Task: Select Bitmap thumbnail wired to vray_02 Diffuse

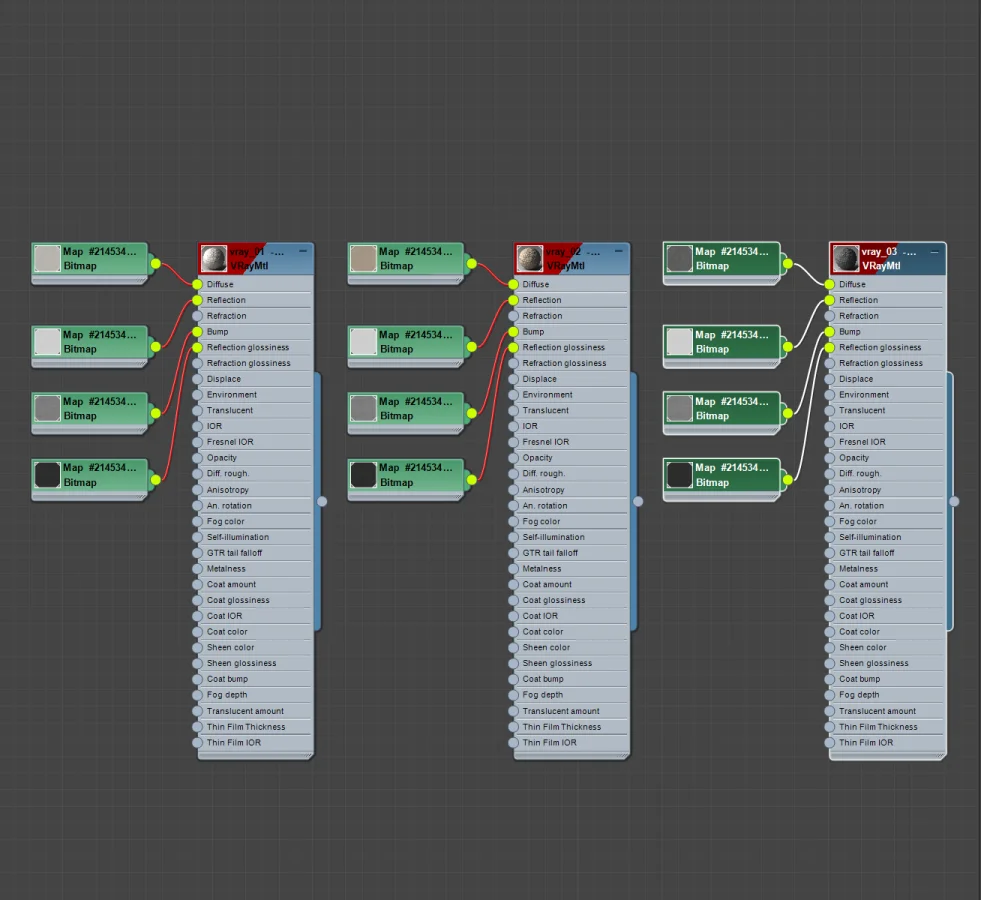Action: (363, 258)
